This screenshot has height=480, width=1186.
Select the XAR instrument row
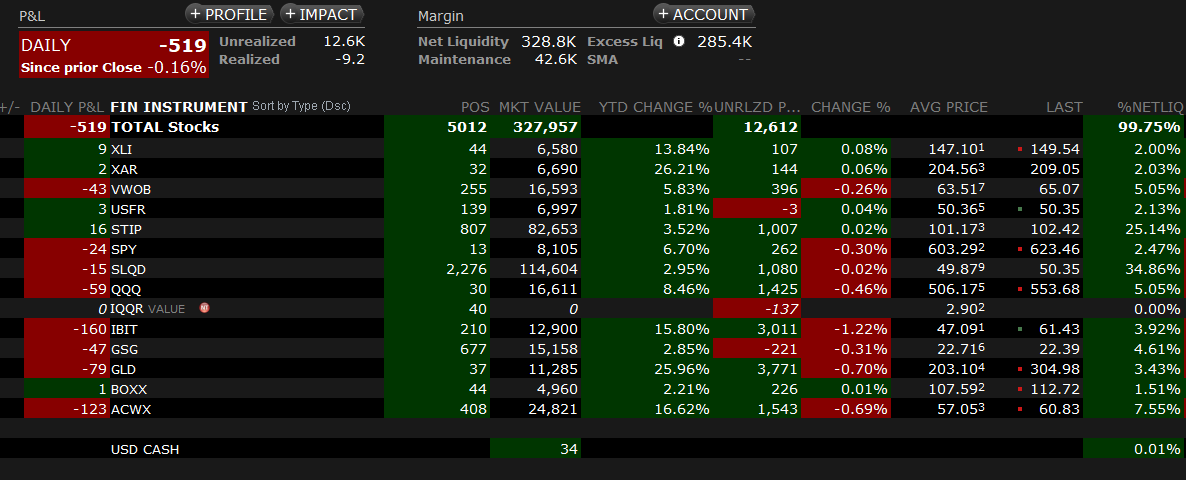[x=593, y=169]
